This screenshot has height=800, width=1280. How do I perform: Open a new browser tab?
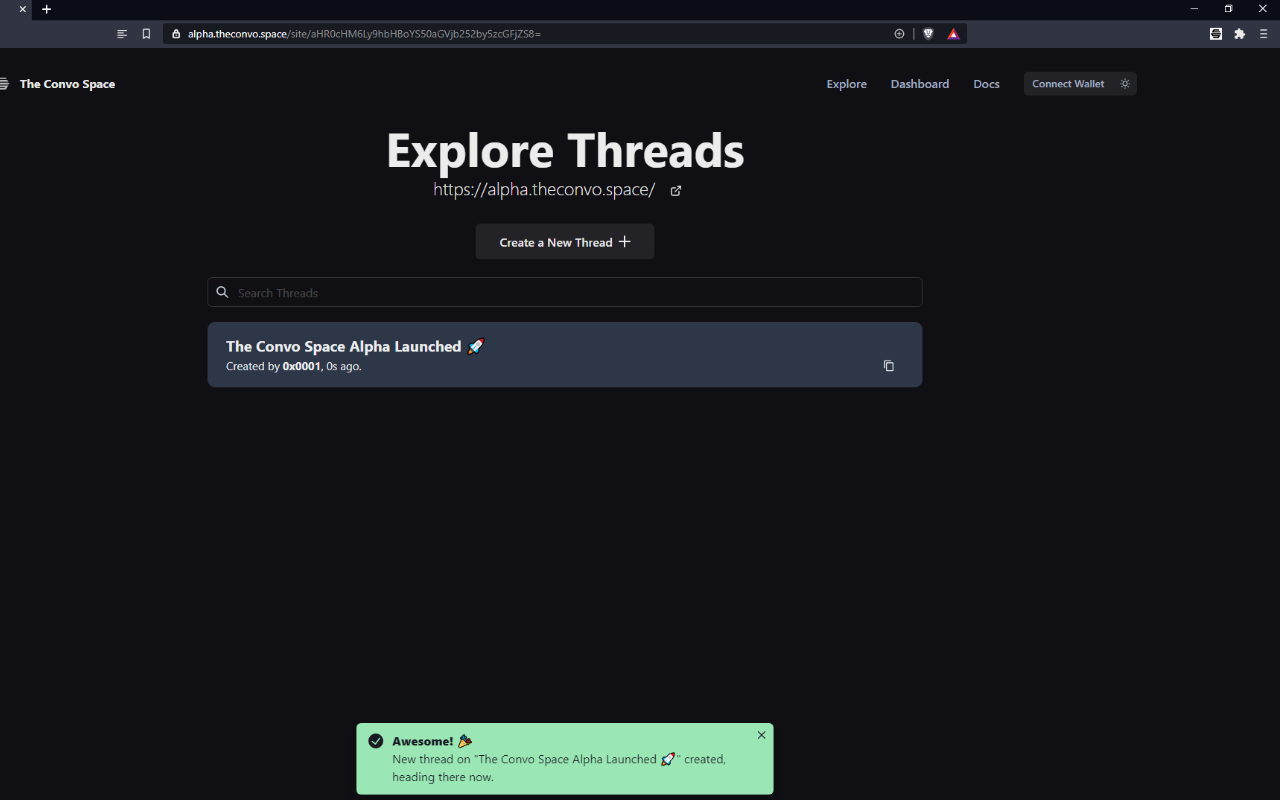pos(46,9)
